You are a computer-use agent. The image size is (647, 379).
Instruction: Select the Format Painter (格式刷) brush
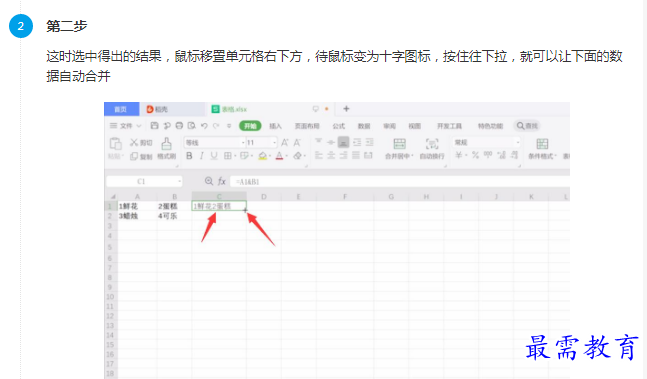[166, 148]
